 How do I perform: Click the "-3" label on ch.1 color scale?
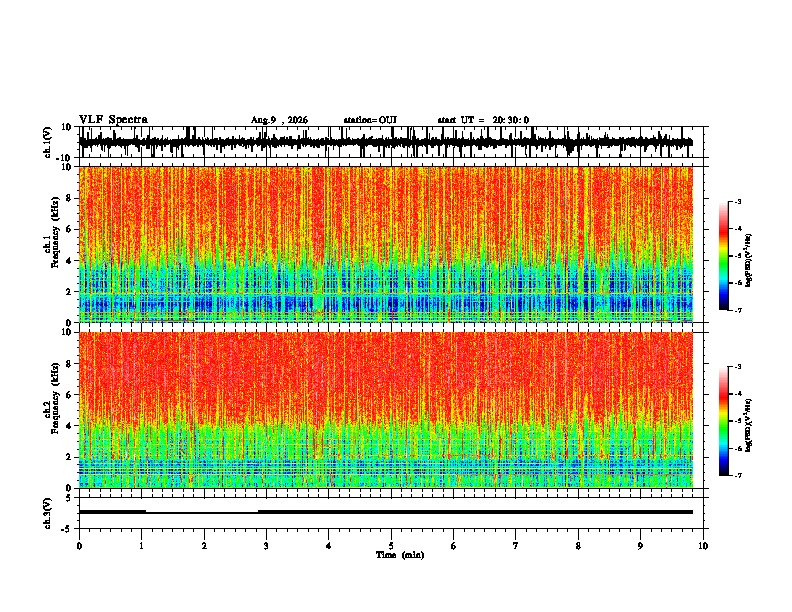point(737,201)
